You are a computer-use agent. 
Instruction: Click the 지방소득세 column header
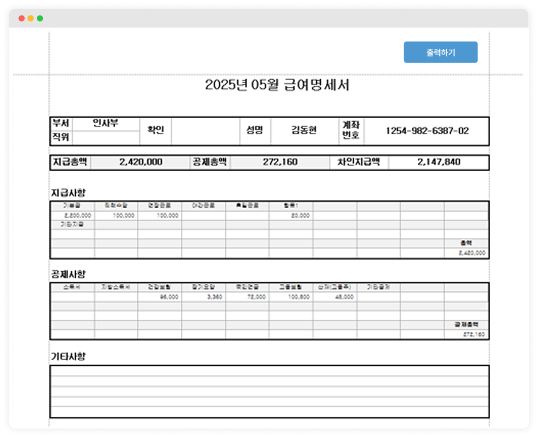pos(116,287)
